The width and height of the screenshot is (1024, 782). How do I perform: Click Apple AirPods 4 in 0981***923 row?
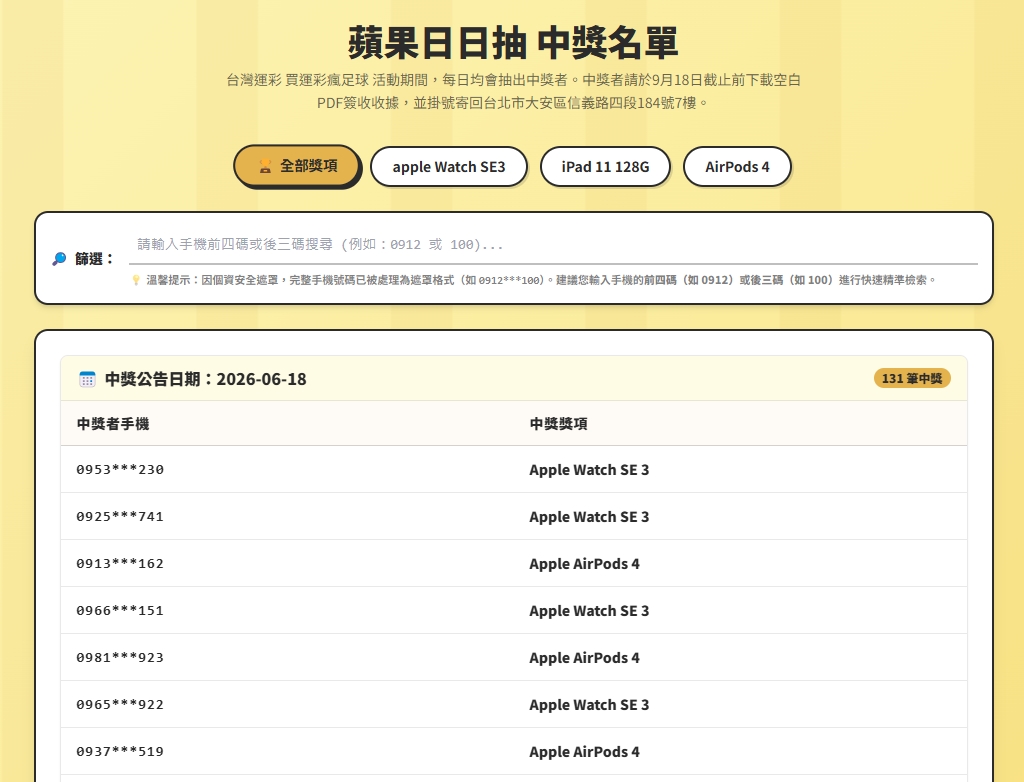pyautogui.click(x=584, y=658)
